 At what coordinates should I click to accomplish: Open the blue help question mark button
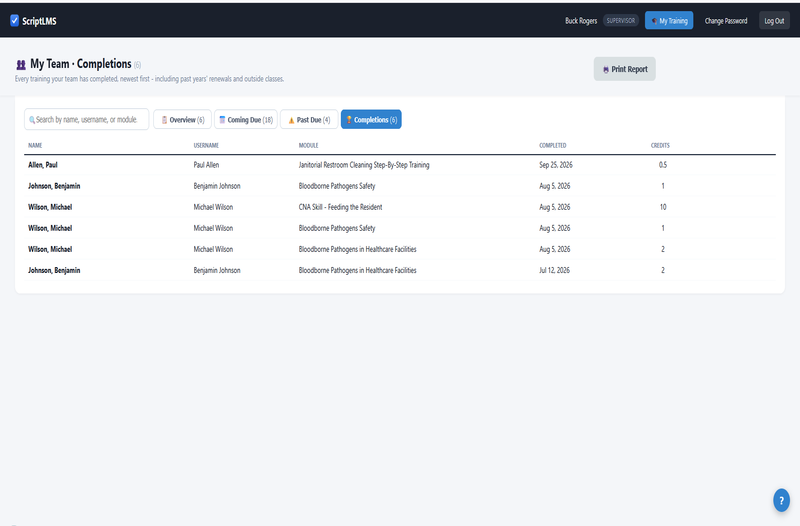click(781, 500)
